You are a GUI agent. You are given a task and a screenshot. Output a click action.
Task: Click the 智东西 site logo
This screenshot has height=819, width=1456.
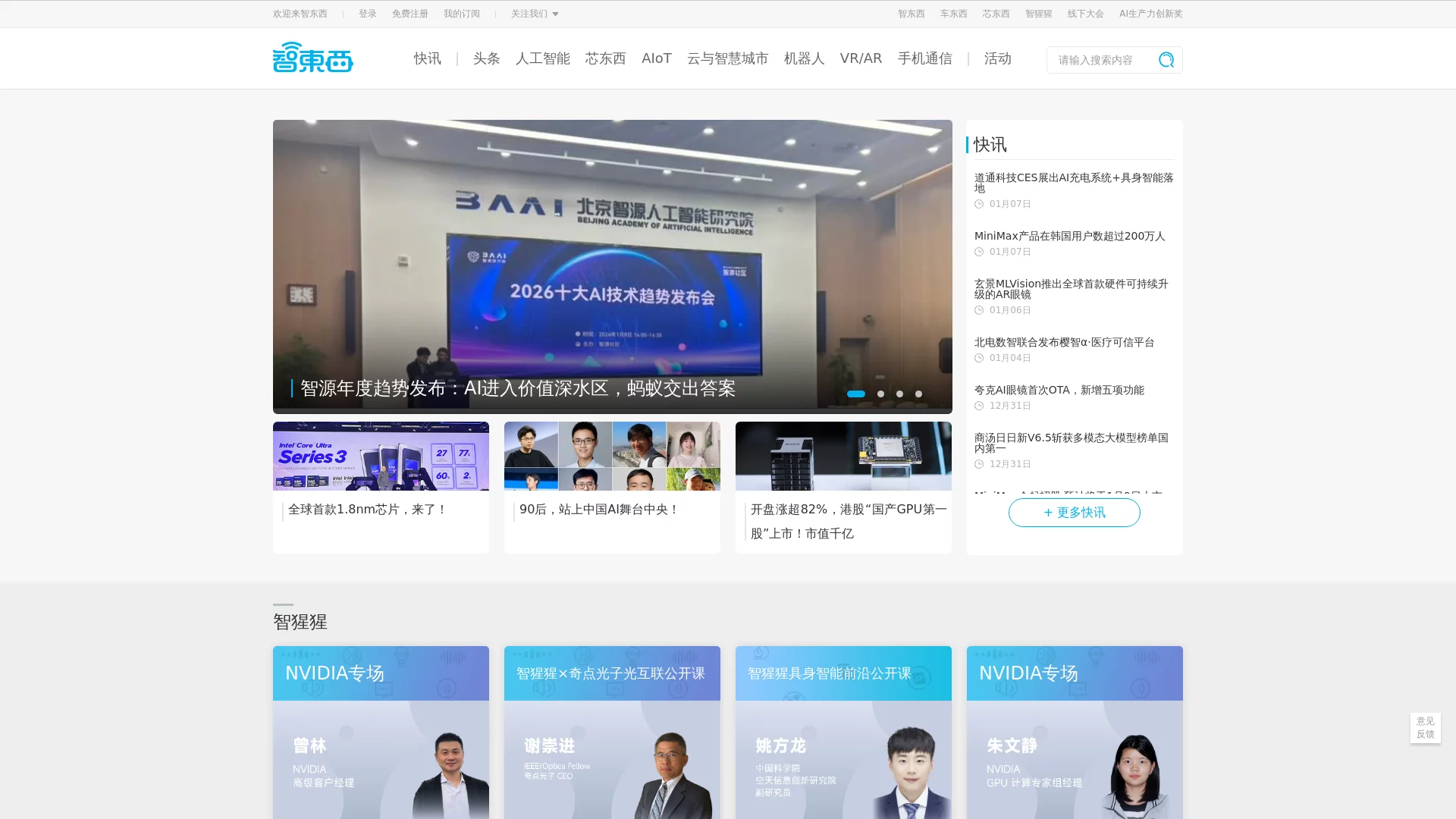[x=312, y=58]
